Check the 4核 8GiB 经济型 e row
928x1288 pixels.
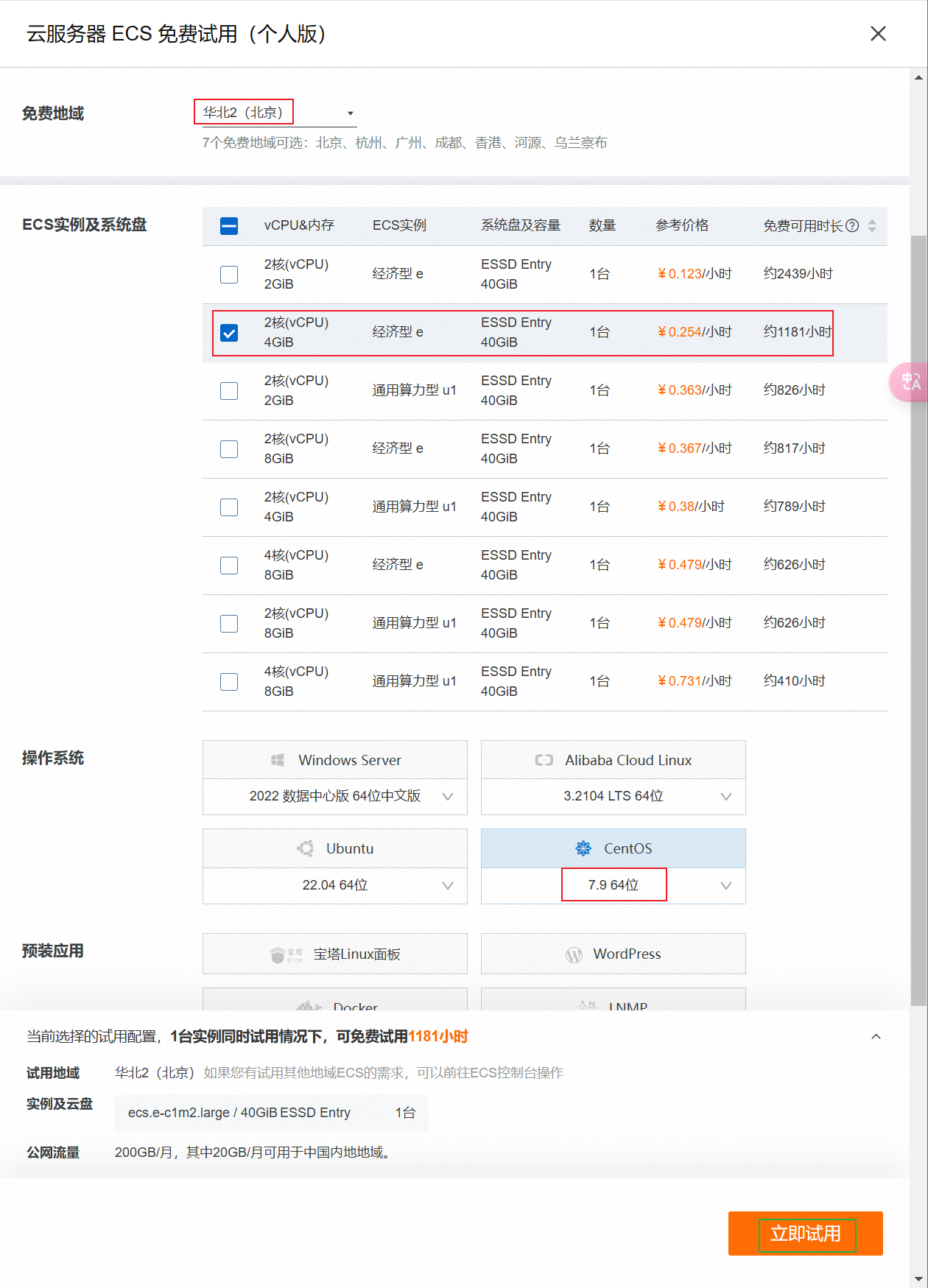pos(229,566)
